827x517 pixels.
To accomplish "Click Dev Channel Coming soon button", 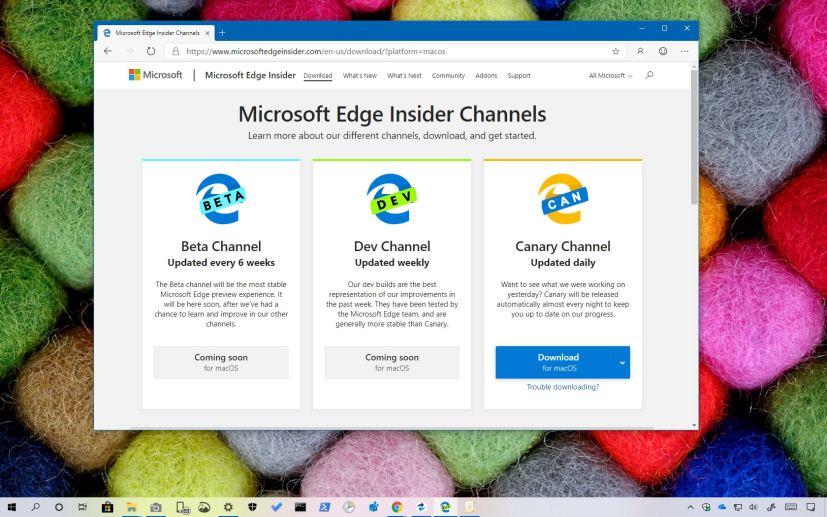I will (392, 362).
